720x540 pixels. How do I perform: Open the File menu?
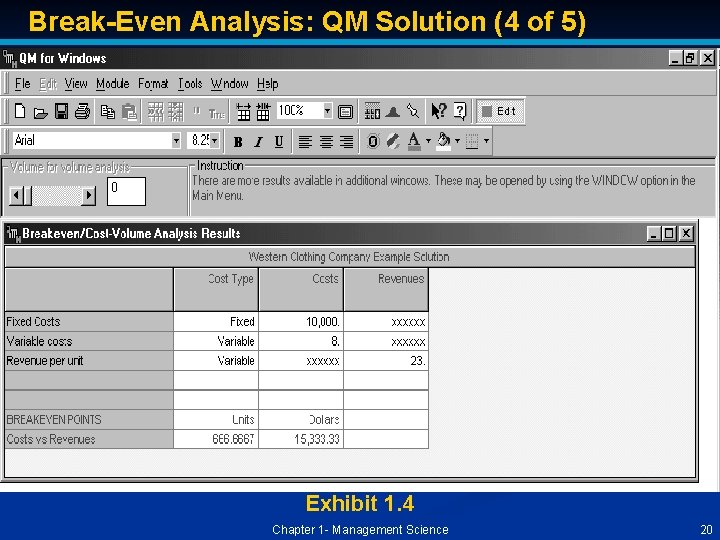(x=22, y=84)
